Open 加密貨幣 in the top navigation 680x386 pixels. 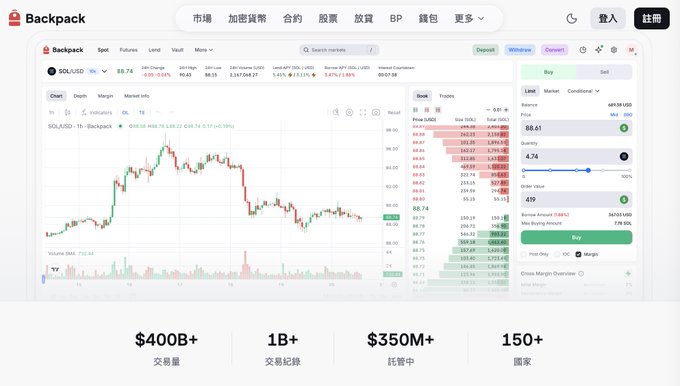click(247, 19)
